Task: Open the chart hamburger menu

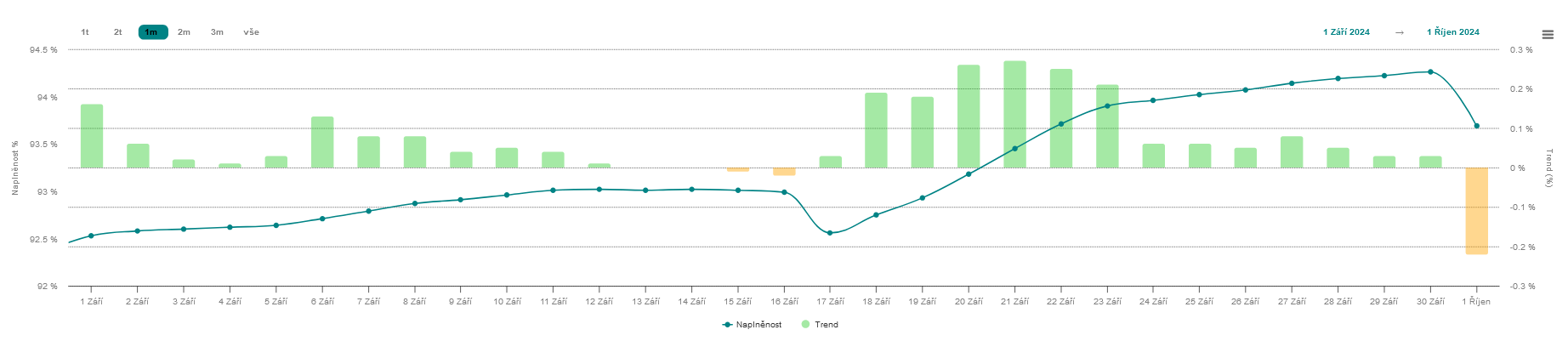Action: (1548, 35)
